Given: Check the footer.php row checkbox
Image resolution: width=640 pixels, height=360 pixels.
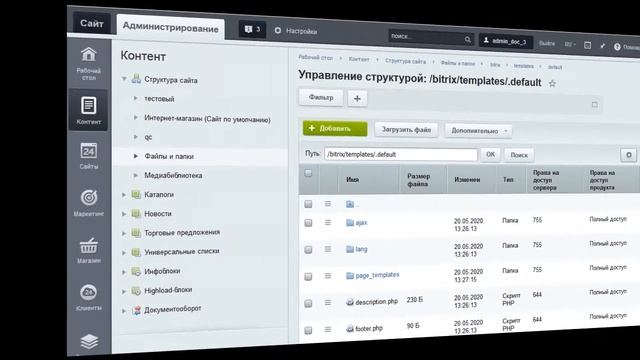Looking at the screenshot, I should point(308,330).
